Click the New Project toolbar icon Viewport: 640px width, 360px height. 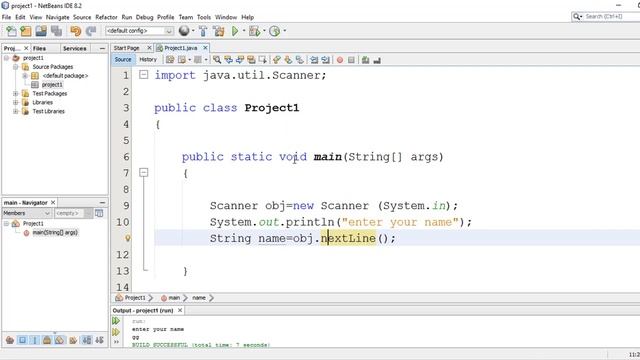click(x=26, y=31)
